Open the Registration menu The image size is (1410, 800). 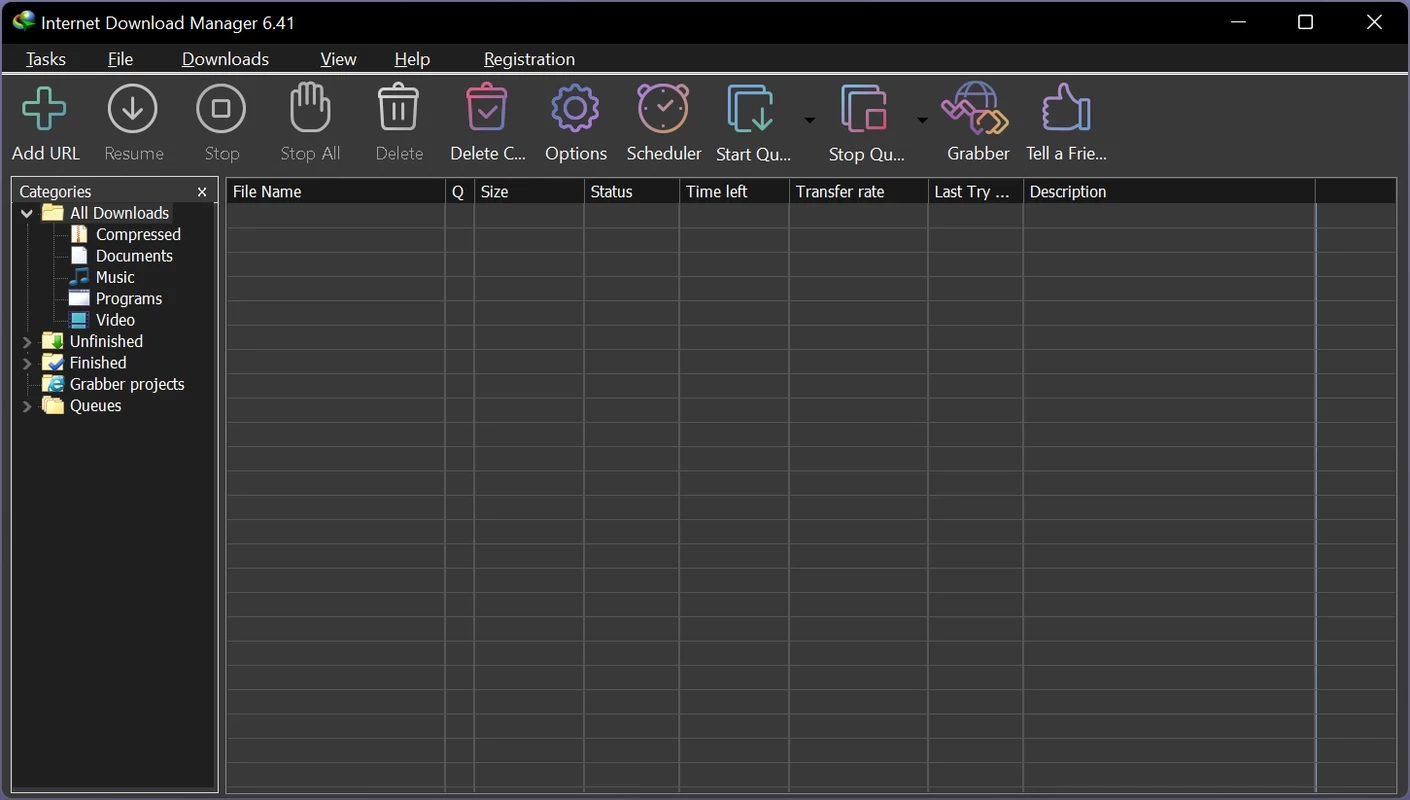[x=529, y=59]
